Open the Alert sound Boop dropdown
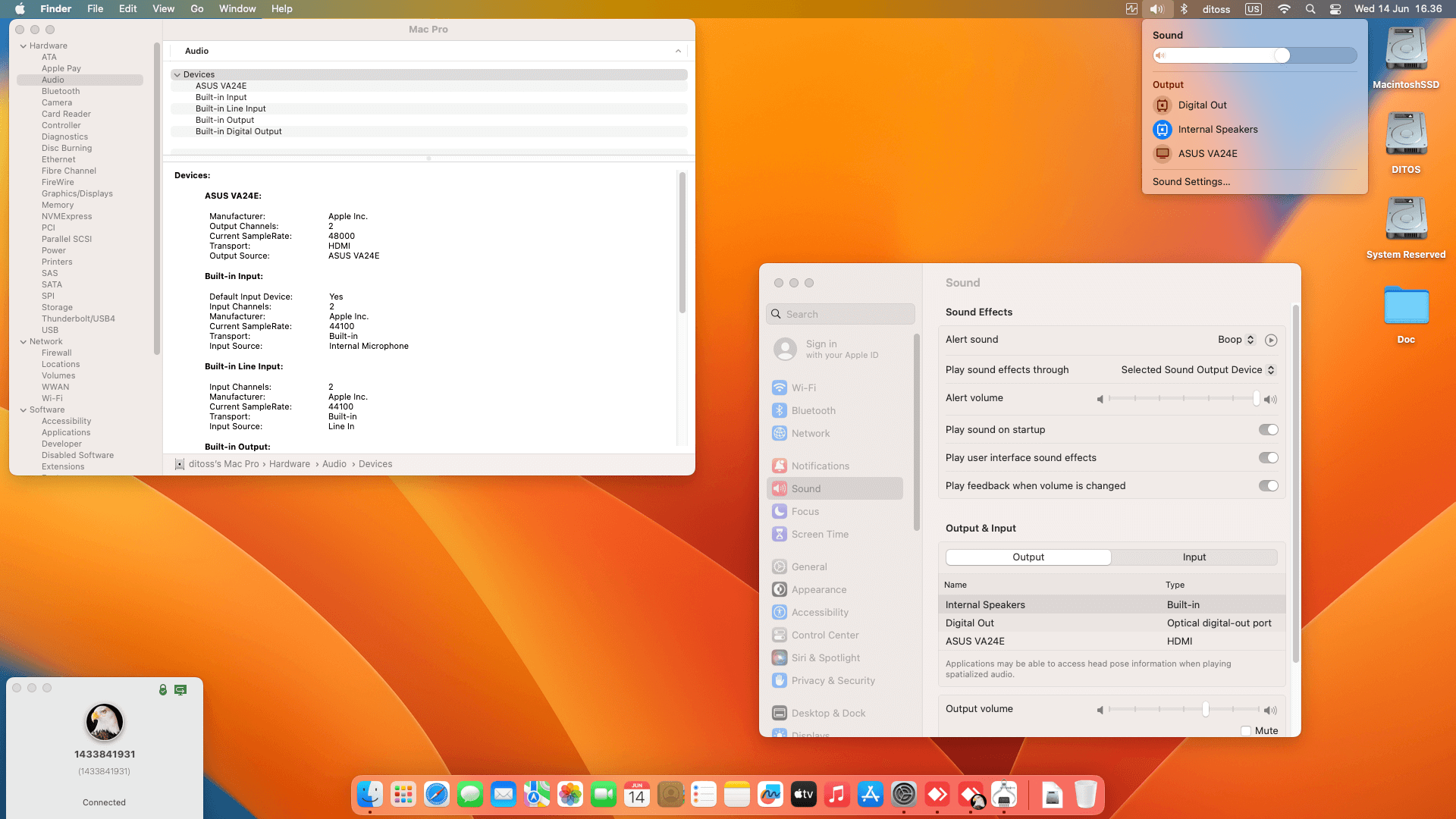1456x819 pixels. [x=1237, y=340]
